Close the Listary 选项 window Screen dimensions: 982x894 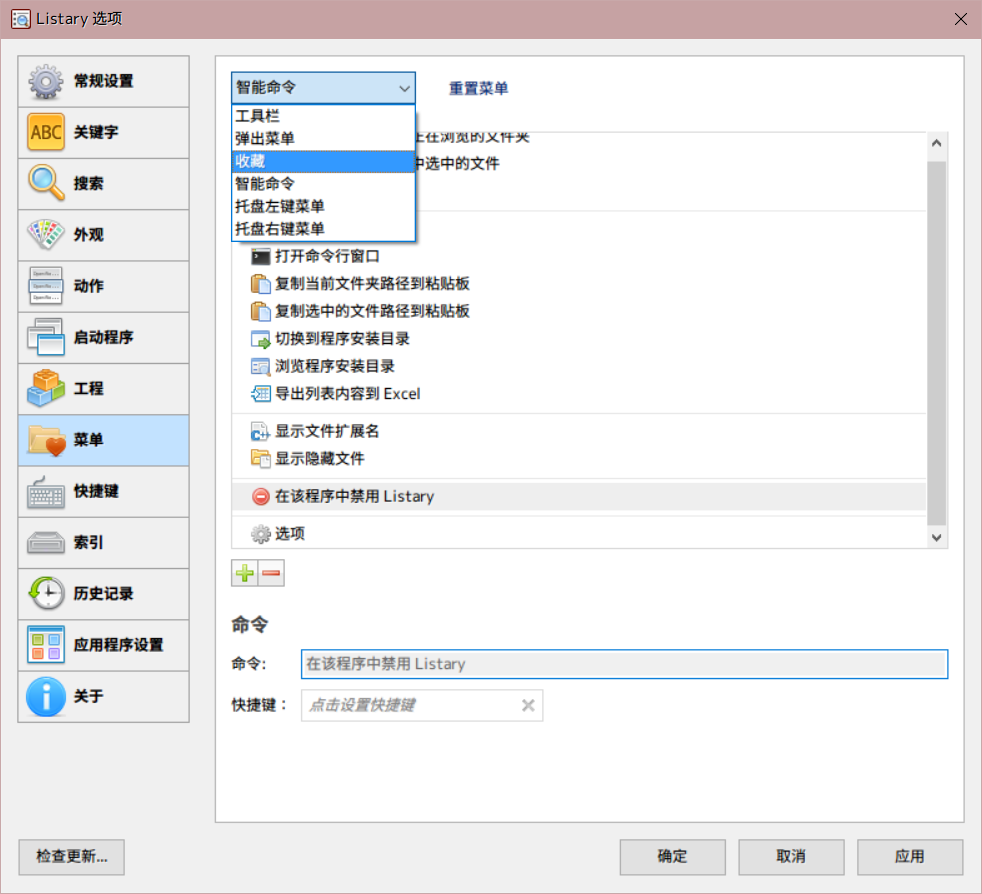961,19
